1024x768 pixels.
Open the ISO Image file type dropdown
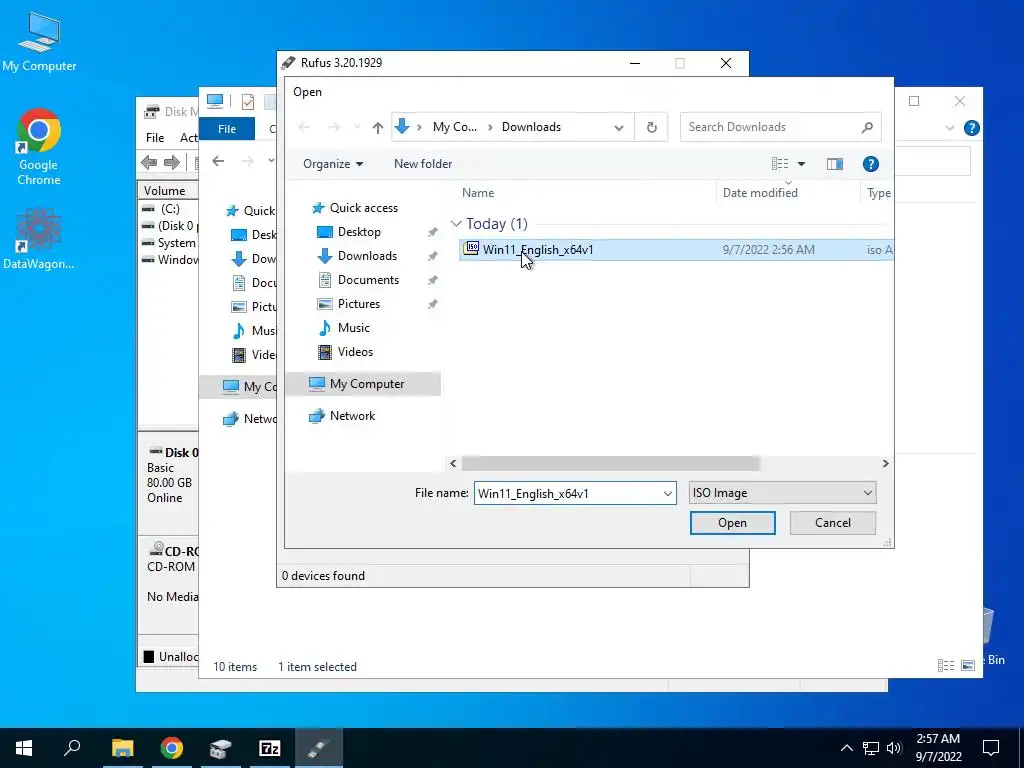coord(782,493)
